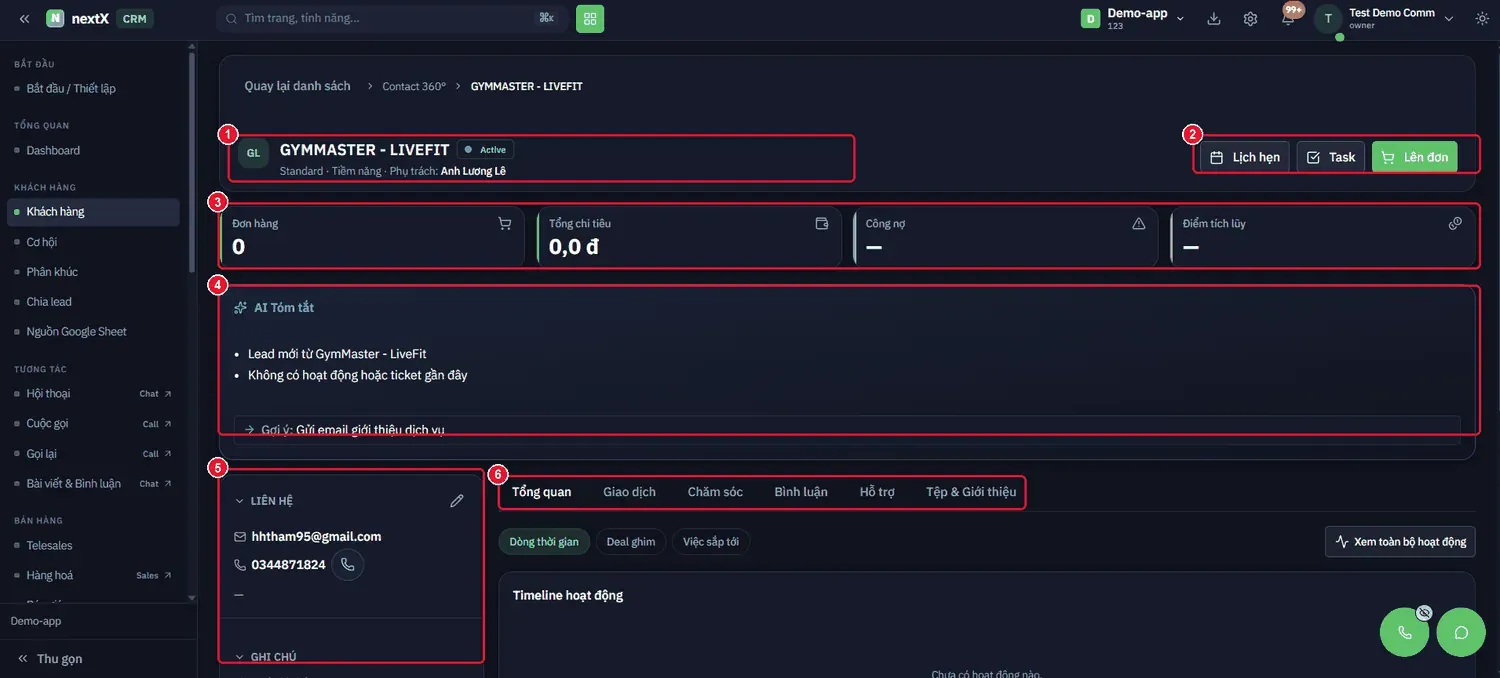Screen dimensions: 1500x678
Task: Click the email hhtham95@gmail.com
Action: 316,537
